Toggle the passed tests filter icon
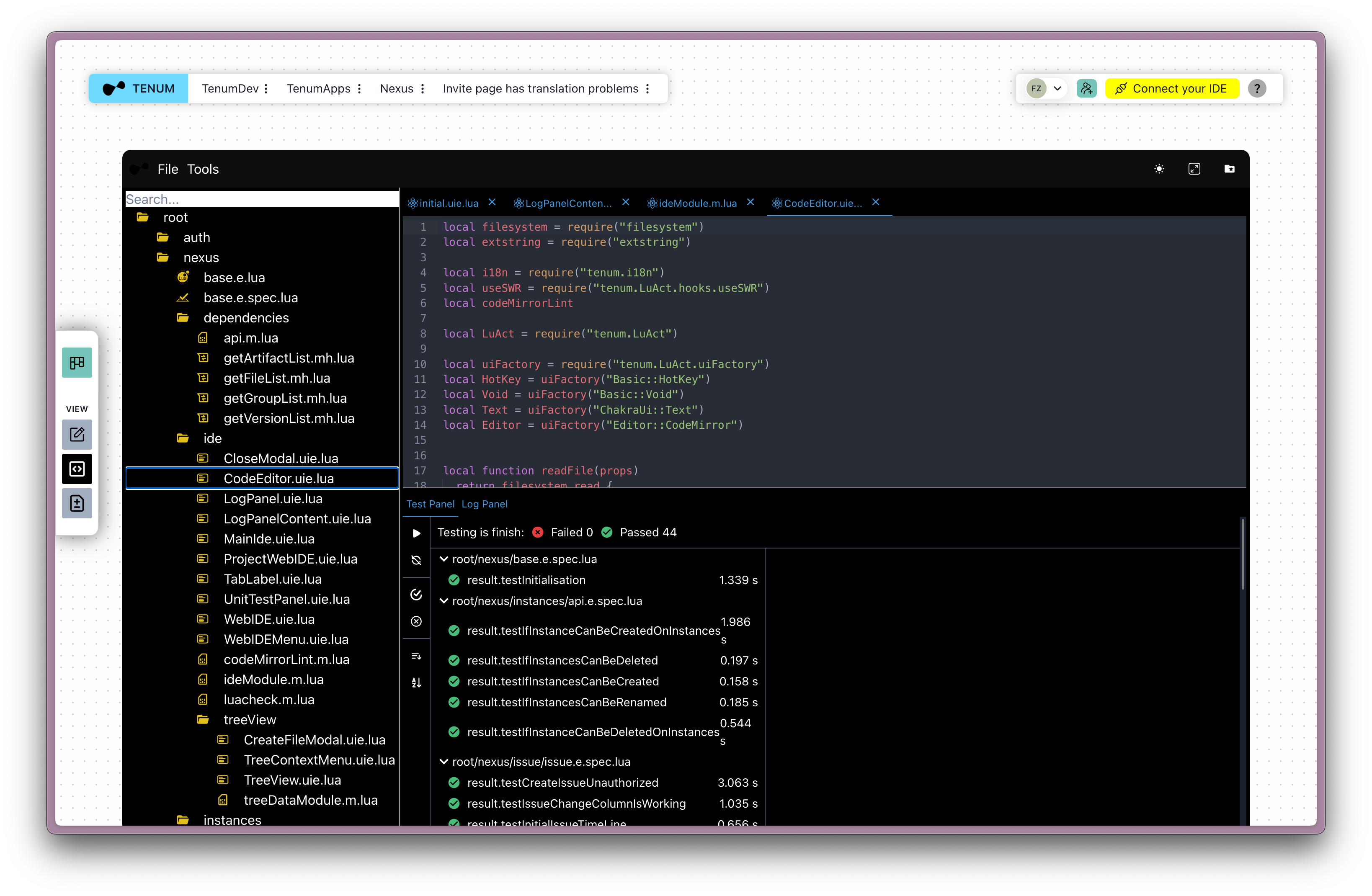The image size is (1372, 896). (x=416, y=595)
